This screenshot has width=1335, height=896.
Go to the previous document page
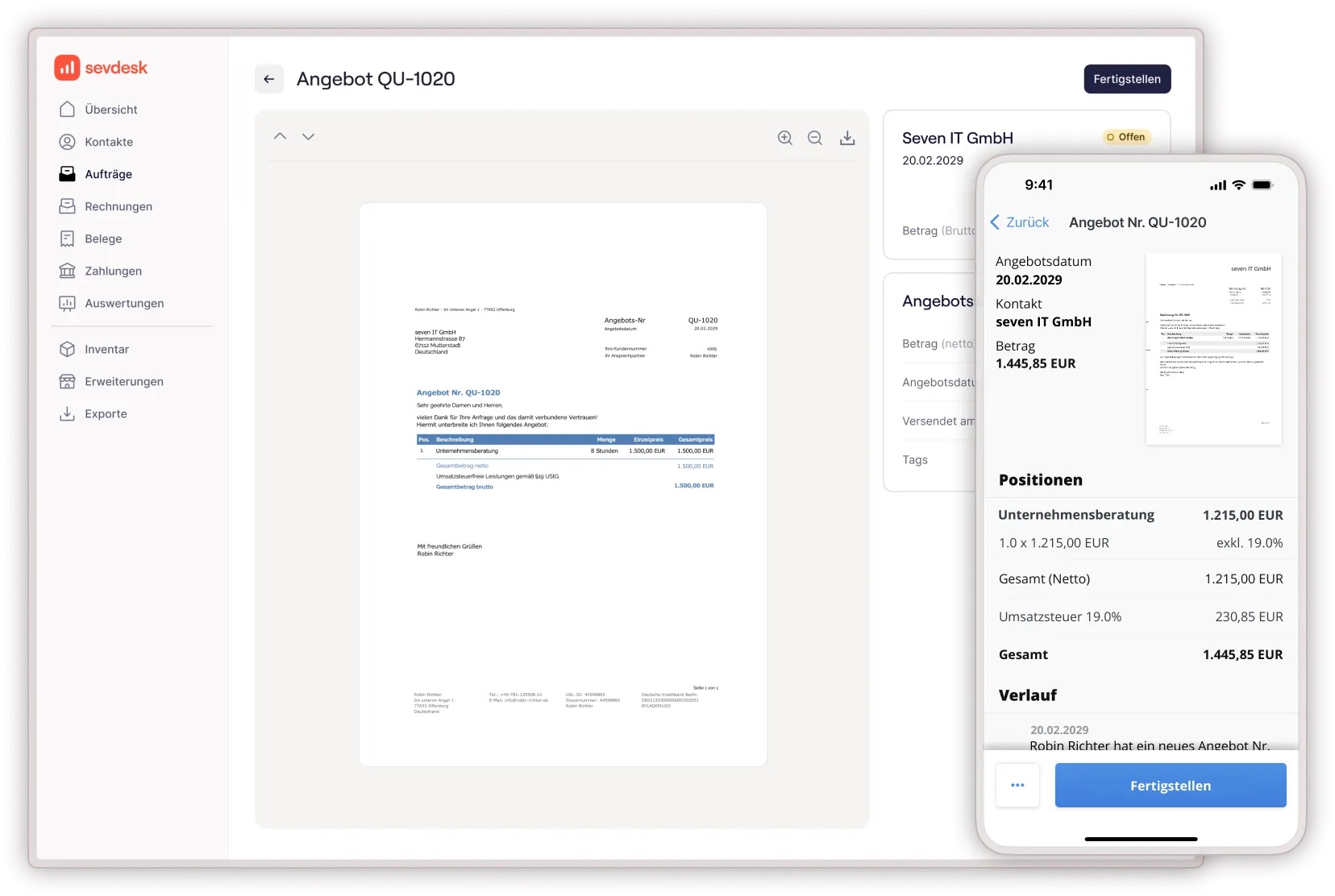click(280, 136)
